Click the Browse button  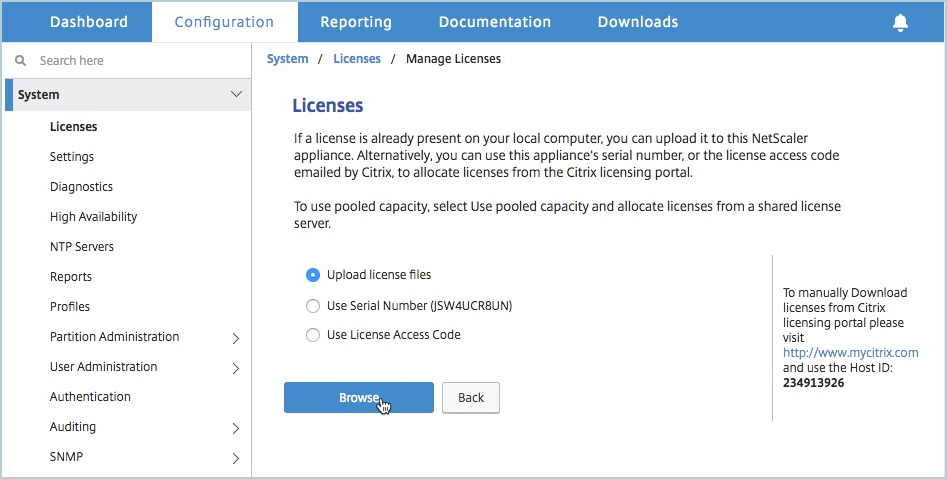tap(359, 397)
